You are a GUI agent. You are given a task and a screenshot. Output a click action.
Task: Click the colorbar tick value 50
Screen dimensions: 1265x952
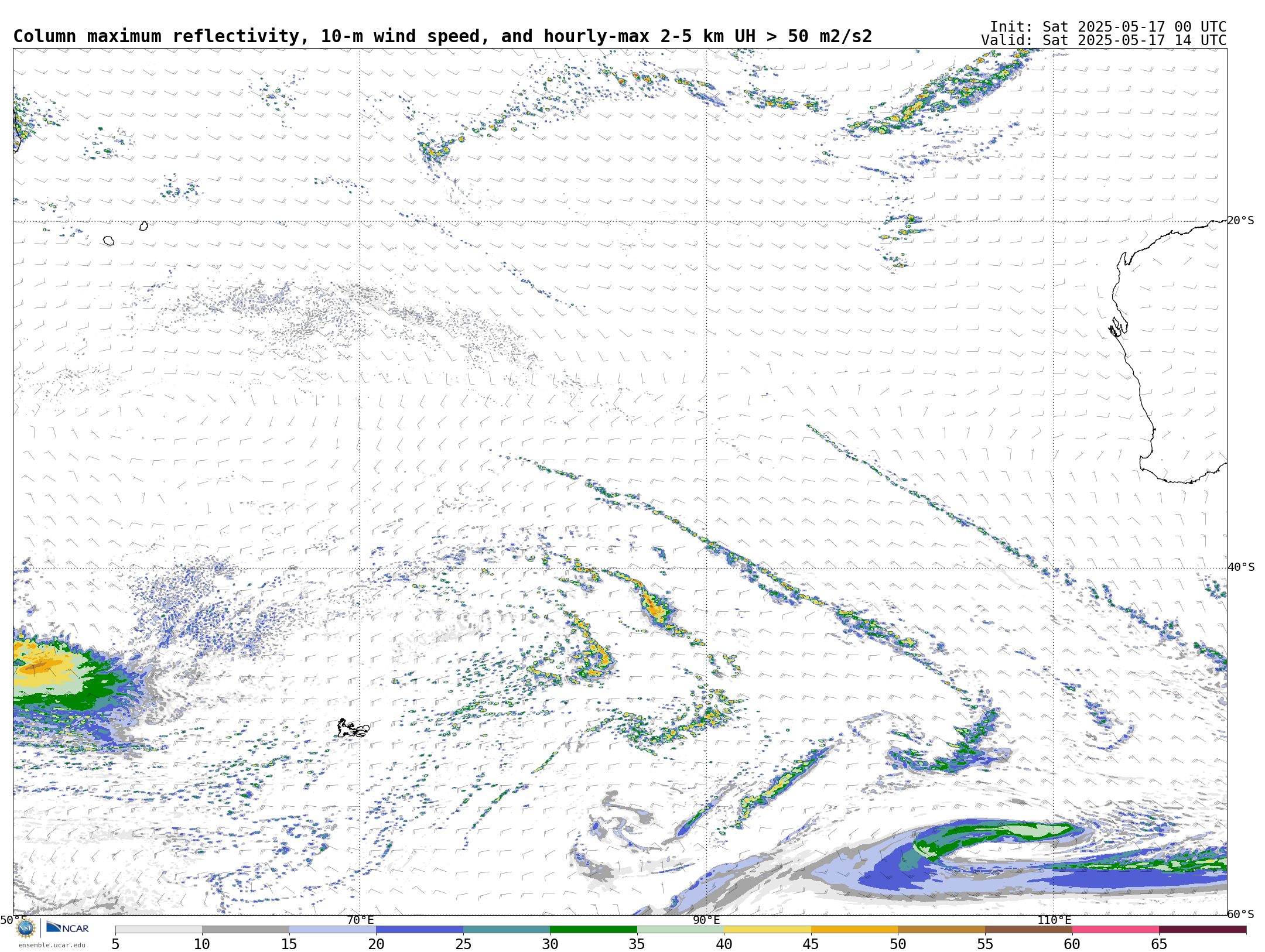tap(898, 944)
